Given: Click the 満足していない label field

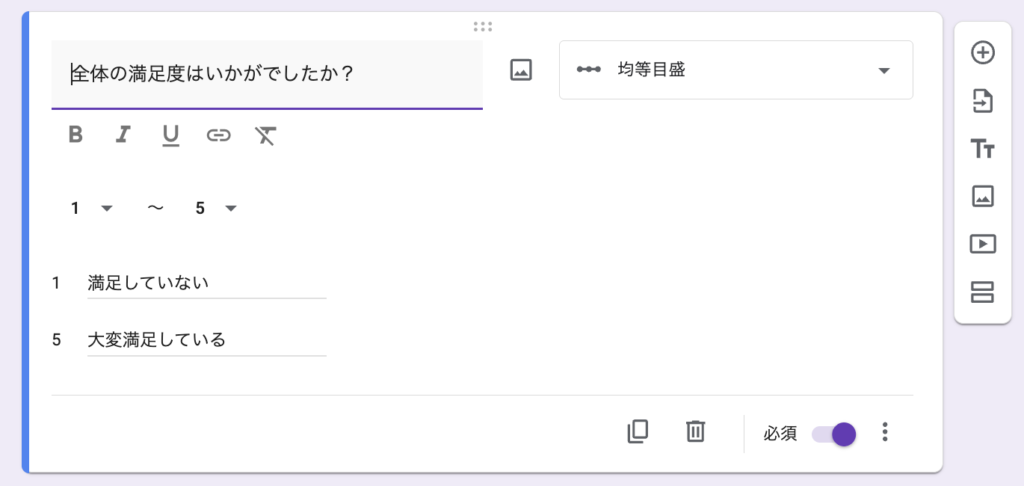Looking at the screenshot, I should point(205,283).
